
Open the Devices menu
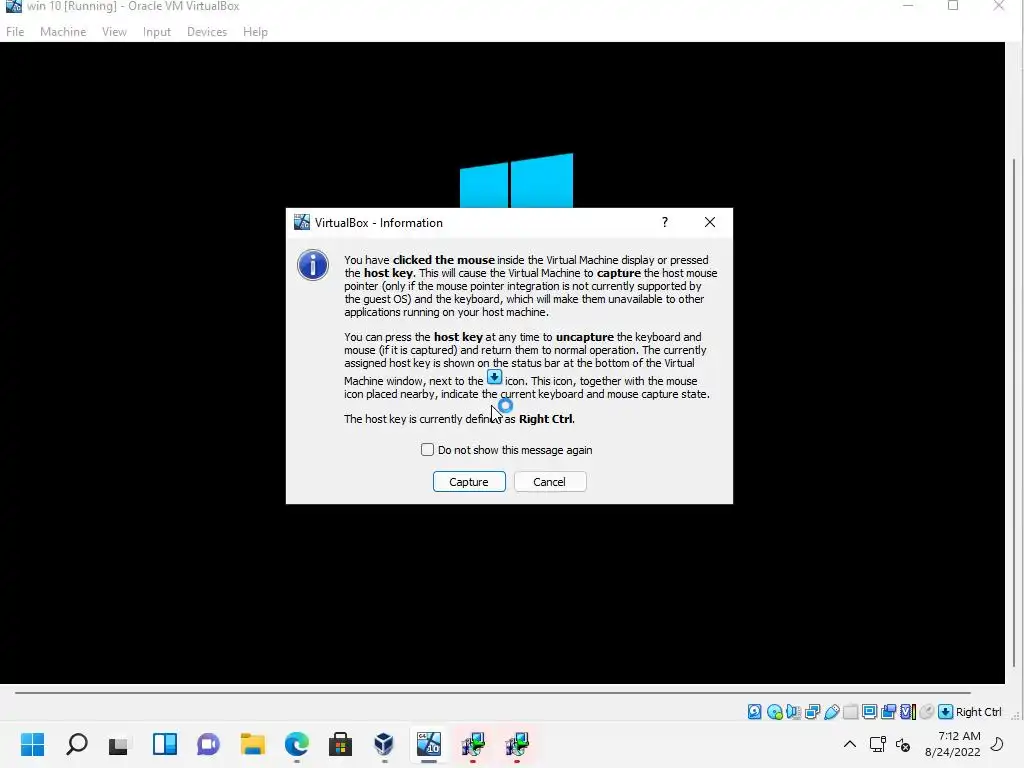207,32
